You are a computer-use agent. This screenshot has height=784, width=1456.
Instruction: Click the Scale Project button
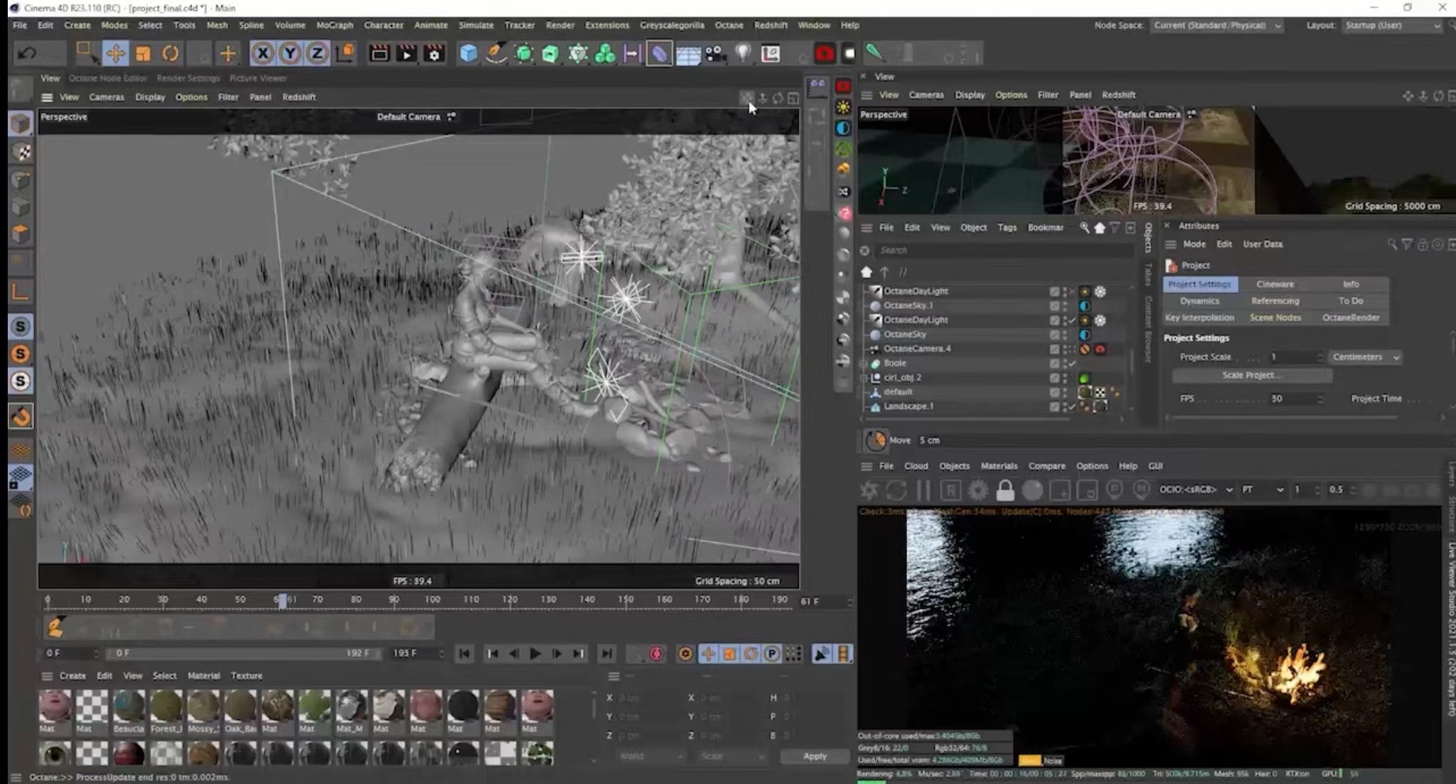click(x=1251, y=375)
